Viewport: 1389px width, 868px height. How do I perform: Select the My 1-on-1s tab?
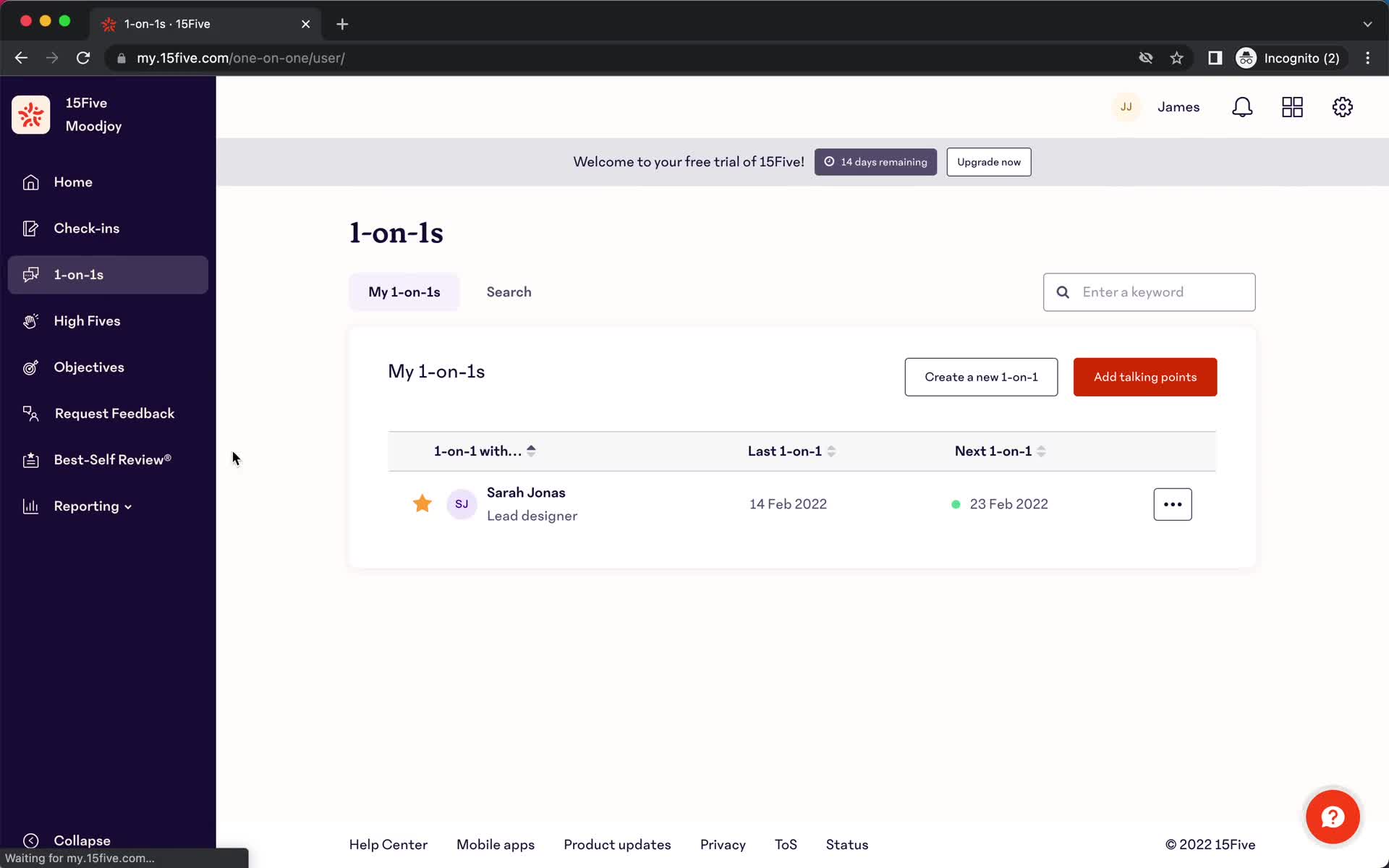404,291
